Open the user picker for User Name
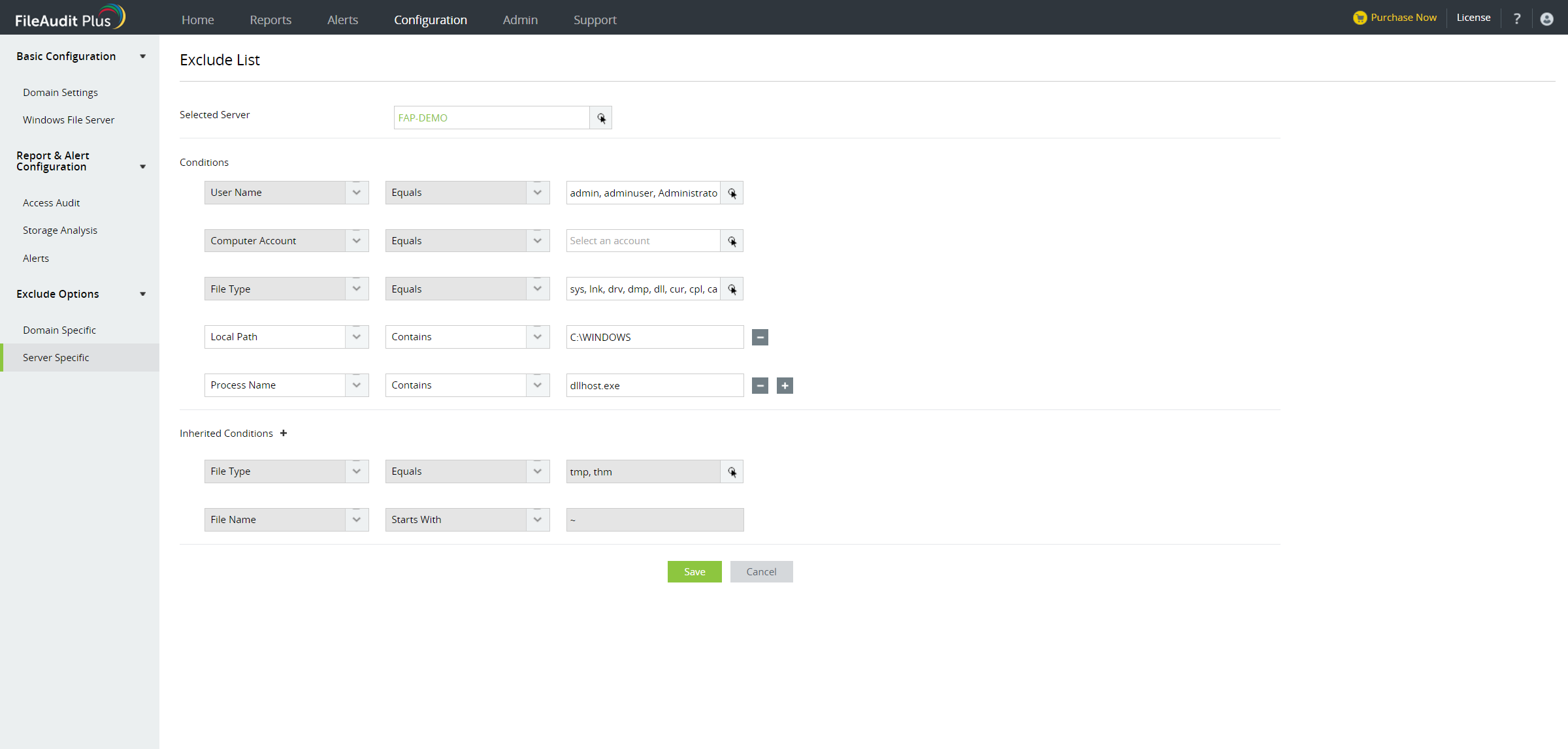 click(732, 193)
